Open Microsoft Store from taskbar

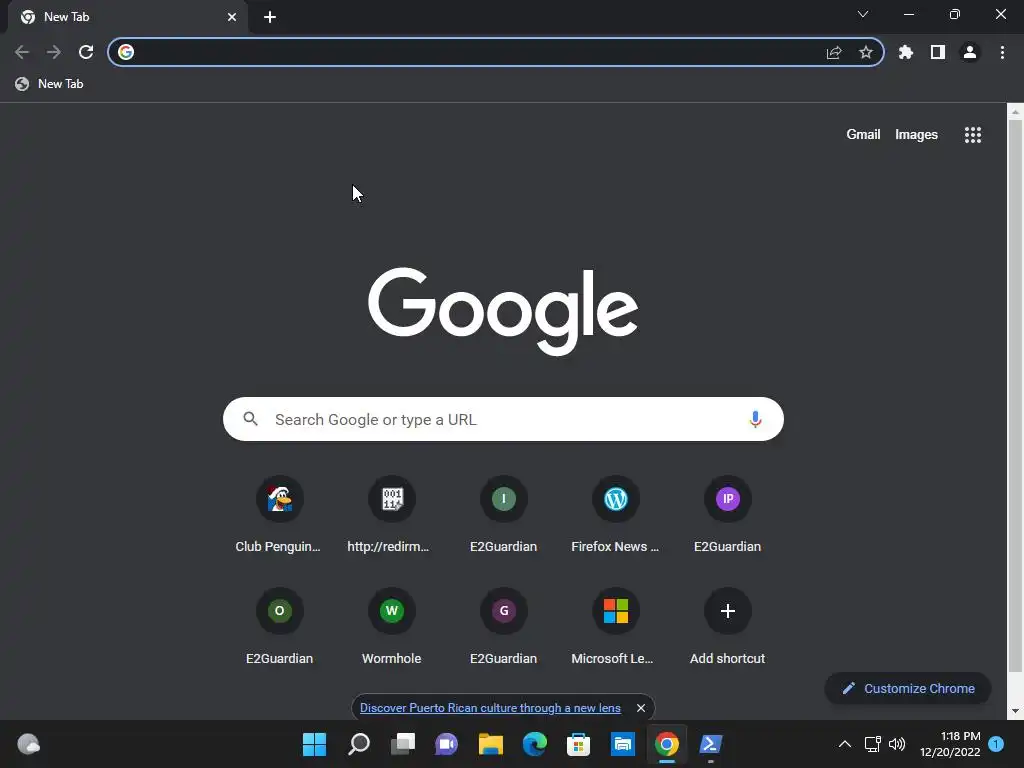578,744
